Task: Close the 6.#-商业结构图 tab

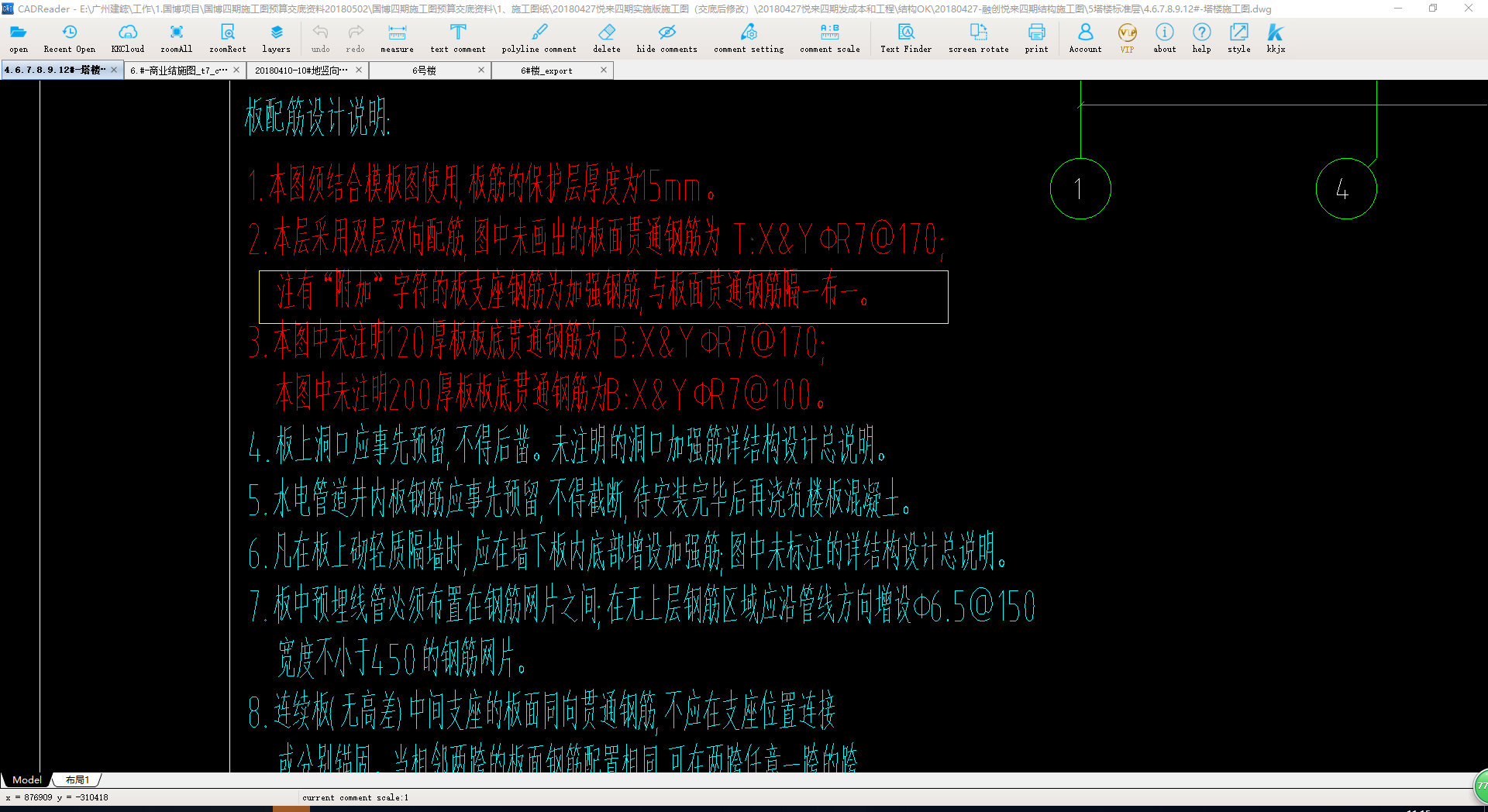Action: 236,70
